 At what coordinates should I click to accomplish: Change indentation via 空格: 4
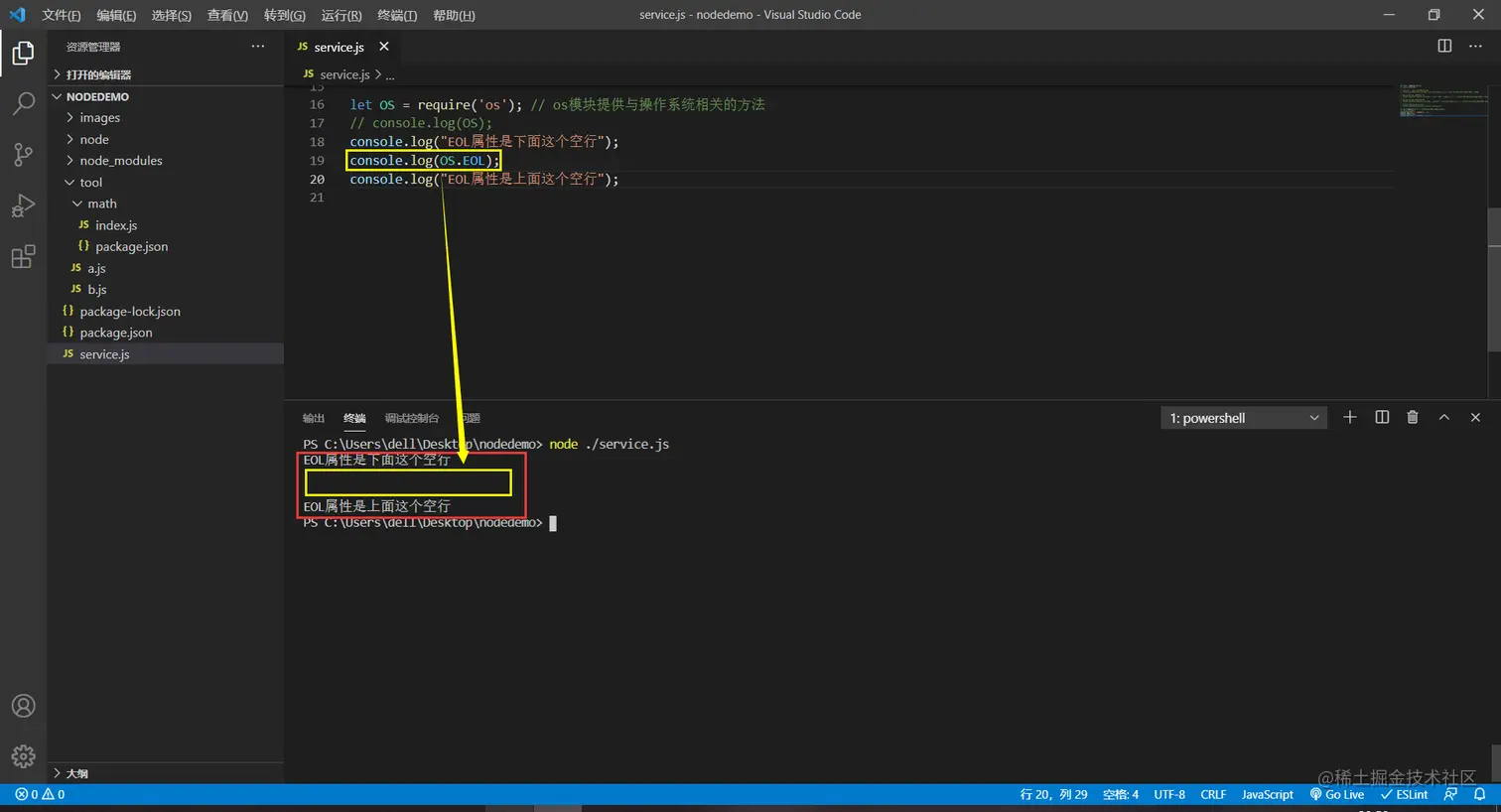(x=1121, y=794)
